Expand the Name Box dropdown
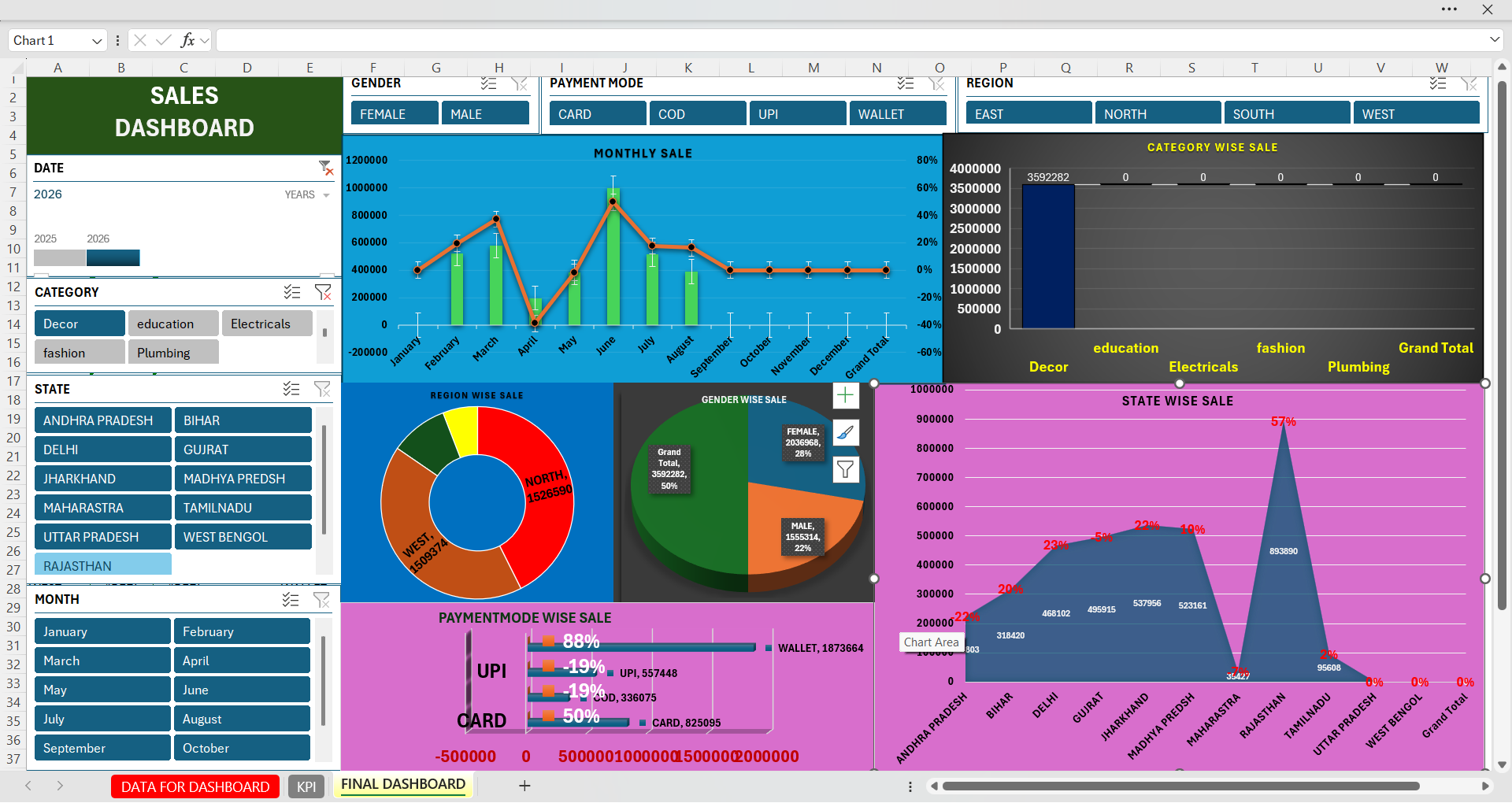Viewport: 1512px width, 803px height. coord(97,41)
